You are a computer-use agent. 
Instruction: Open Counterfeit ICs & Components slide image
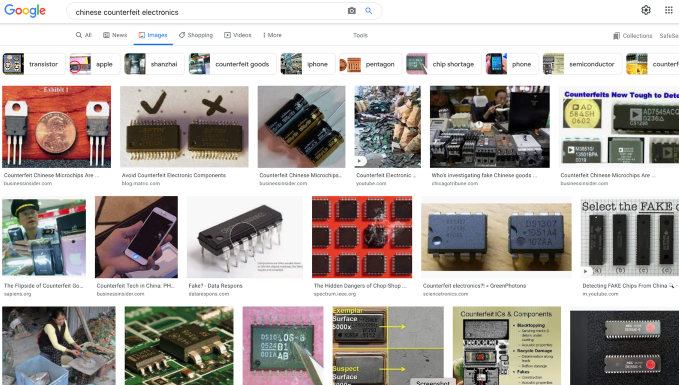pyautogui.click(x=507, y=346)
